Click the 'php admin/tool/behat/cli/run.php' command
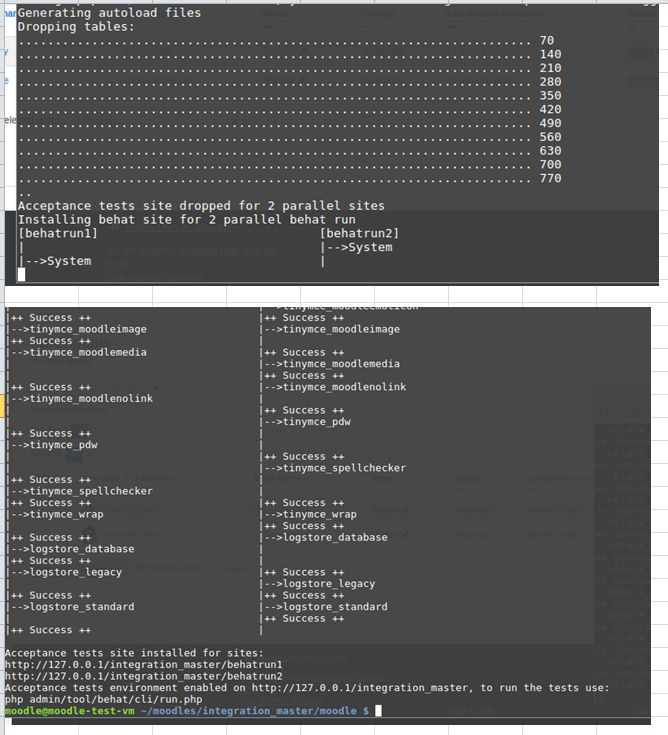The height and width of the screenshot is (735, 668). [x=104, y=700]
